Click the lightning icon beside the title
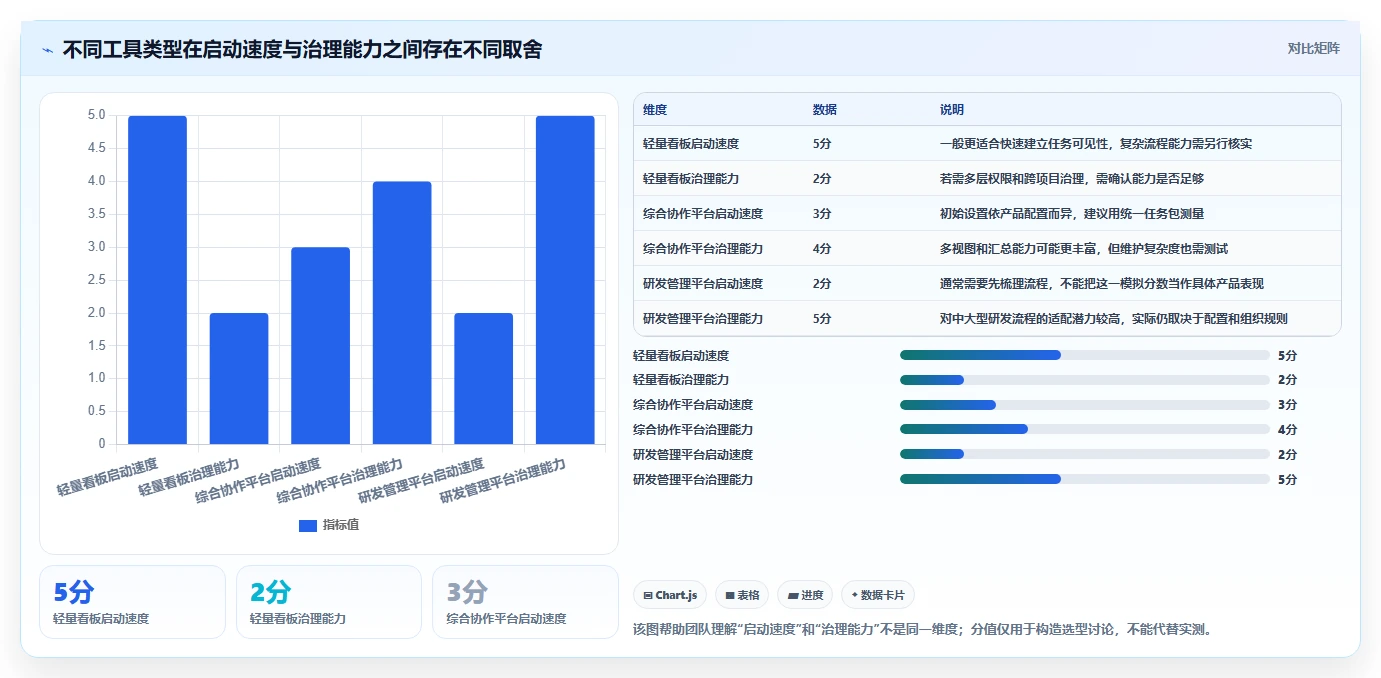This screenshot has width=1381, height=678. (47, 49)
